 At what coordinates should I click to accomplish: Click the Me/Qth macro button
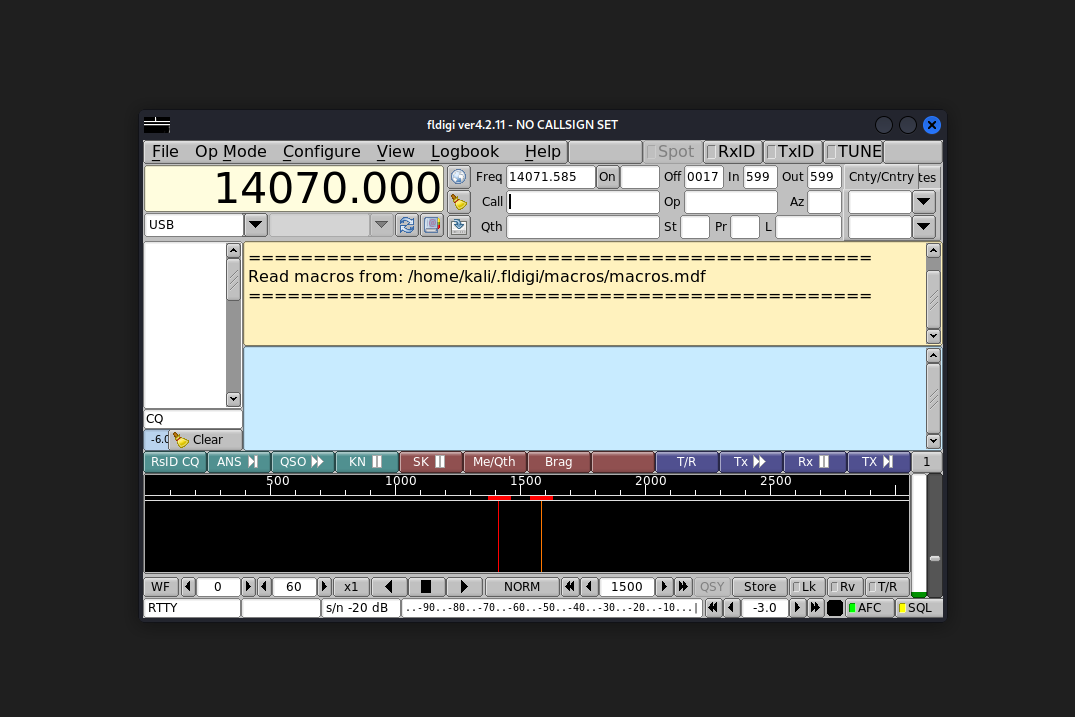pyautogui.click(x=494, y=462)
